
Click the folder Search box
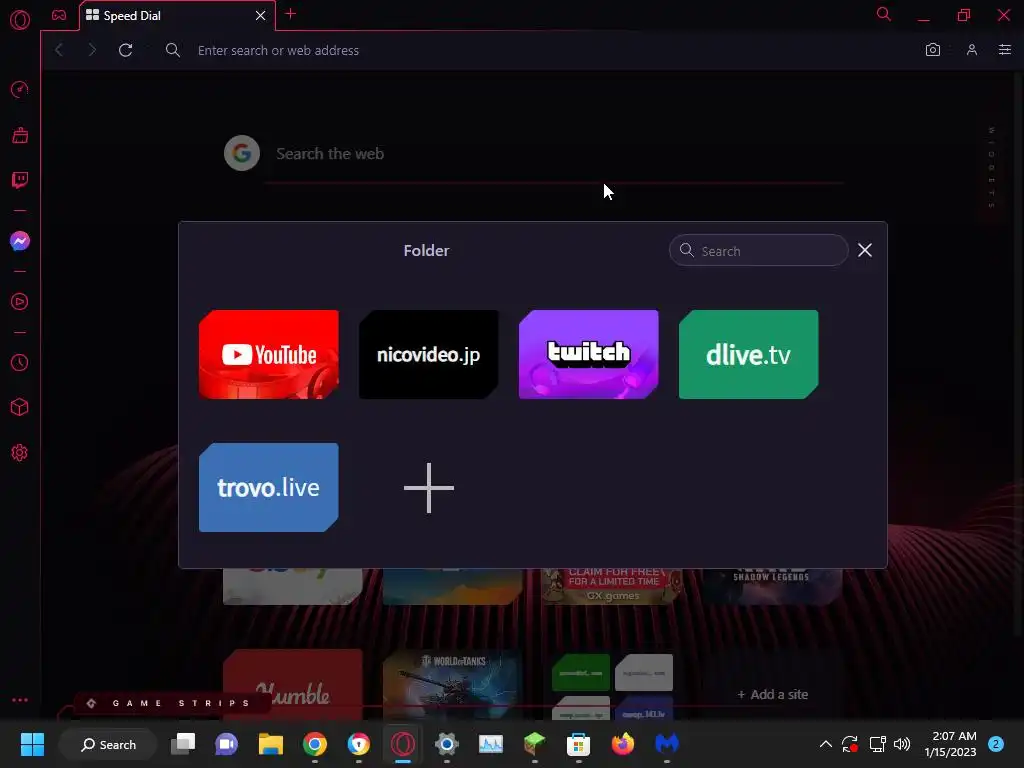point(758,251)
